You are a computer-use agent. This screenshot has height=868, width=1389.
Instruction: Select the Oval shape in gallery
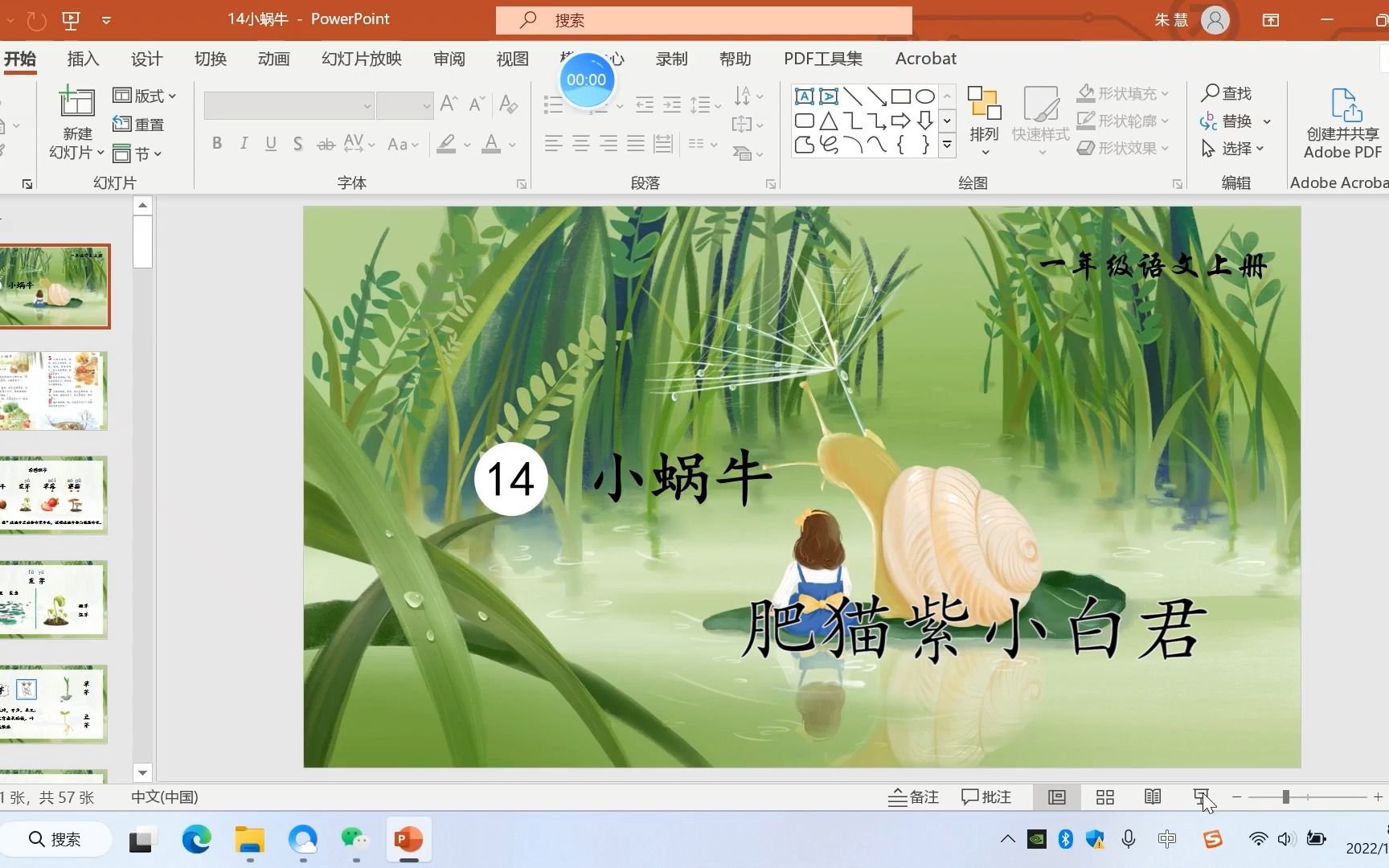pos(925,96)
